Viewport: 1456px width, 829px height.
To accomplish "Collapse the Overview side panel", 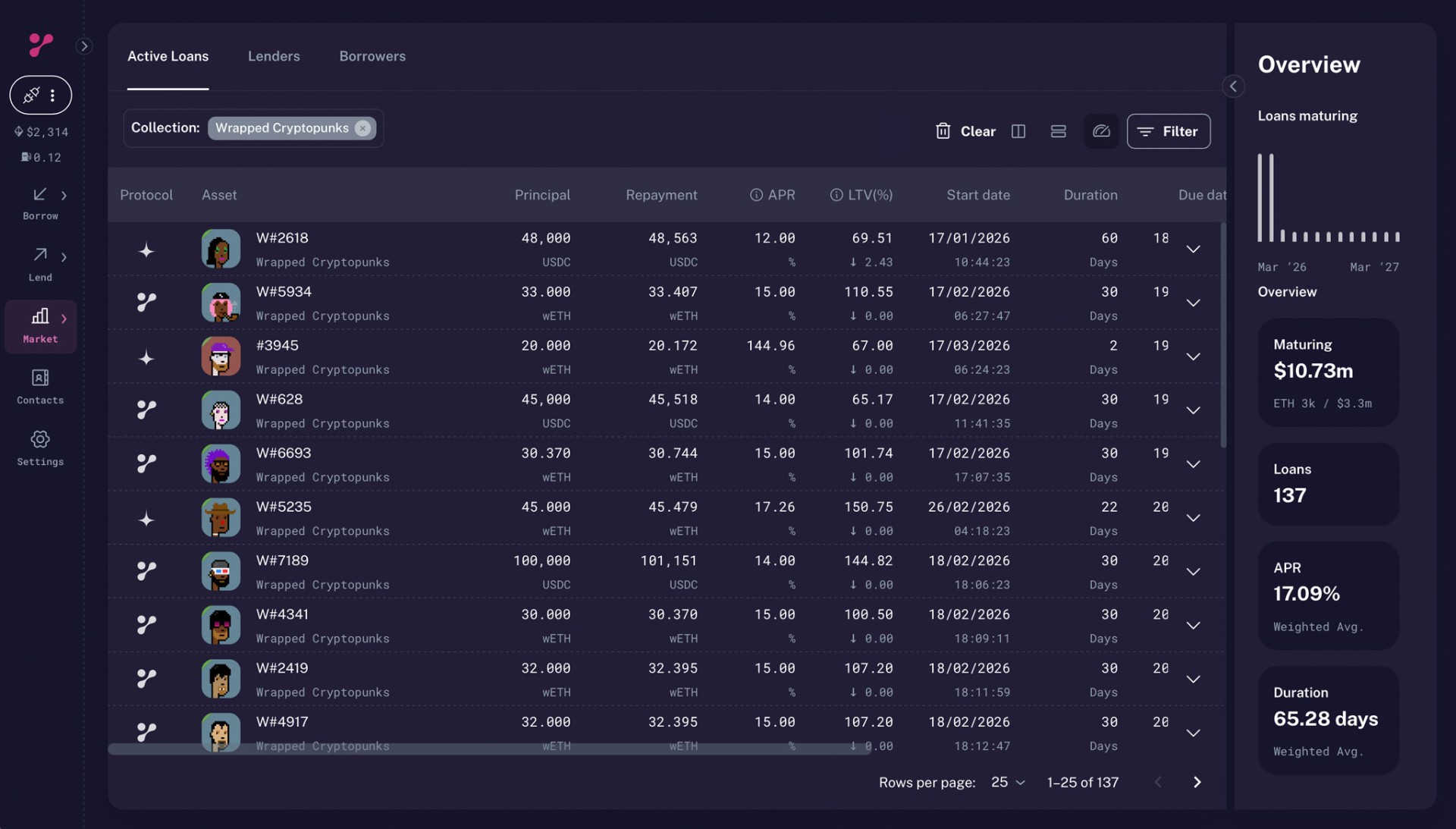I will [1233, 86].
